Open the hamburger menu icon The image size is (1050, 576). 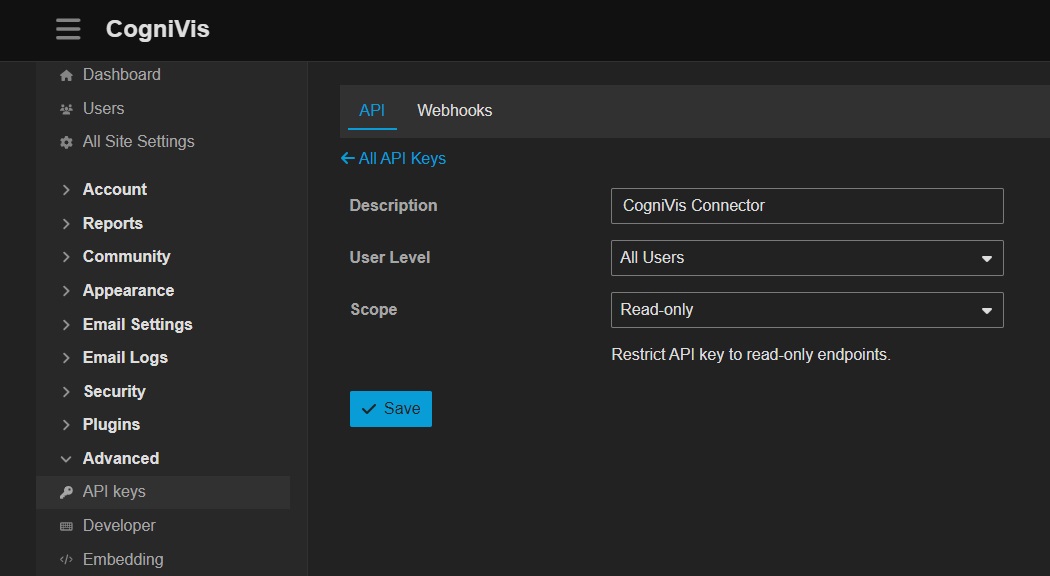pyautogui.click(x=68, y=29)
